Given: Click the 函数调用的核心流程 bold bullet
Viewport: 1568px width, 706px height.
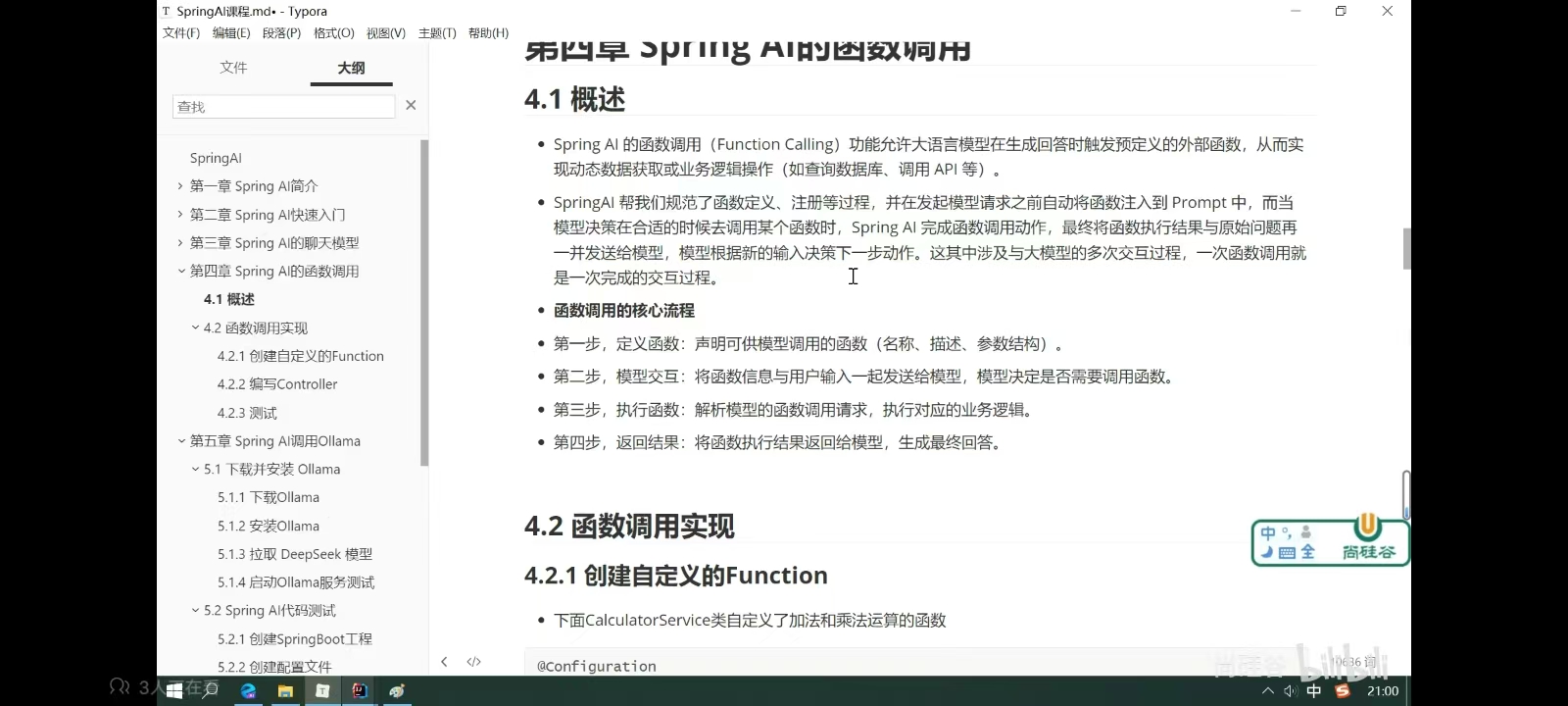Looking at the screenshot, I should 624,311.
